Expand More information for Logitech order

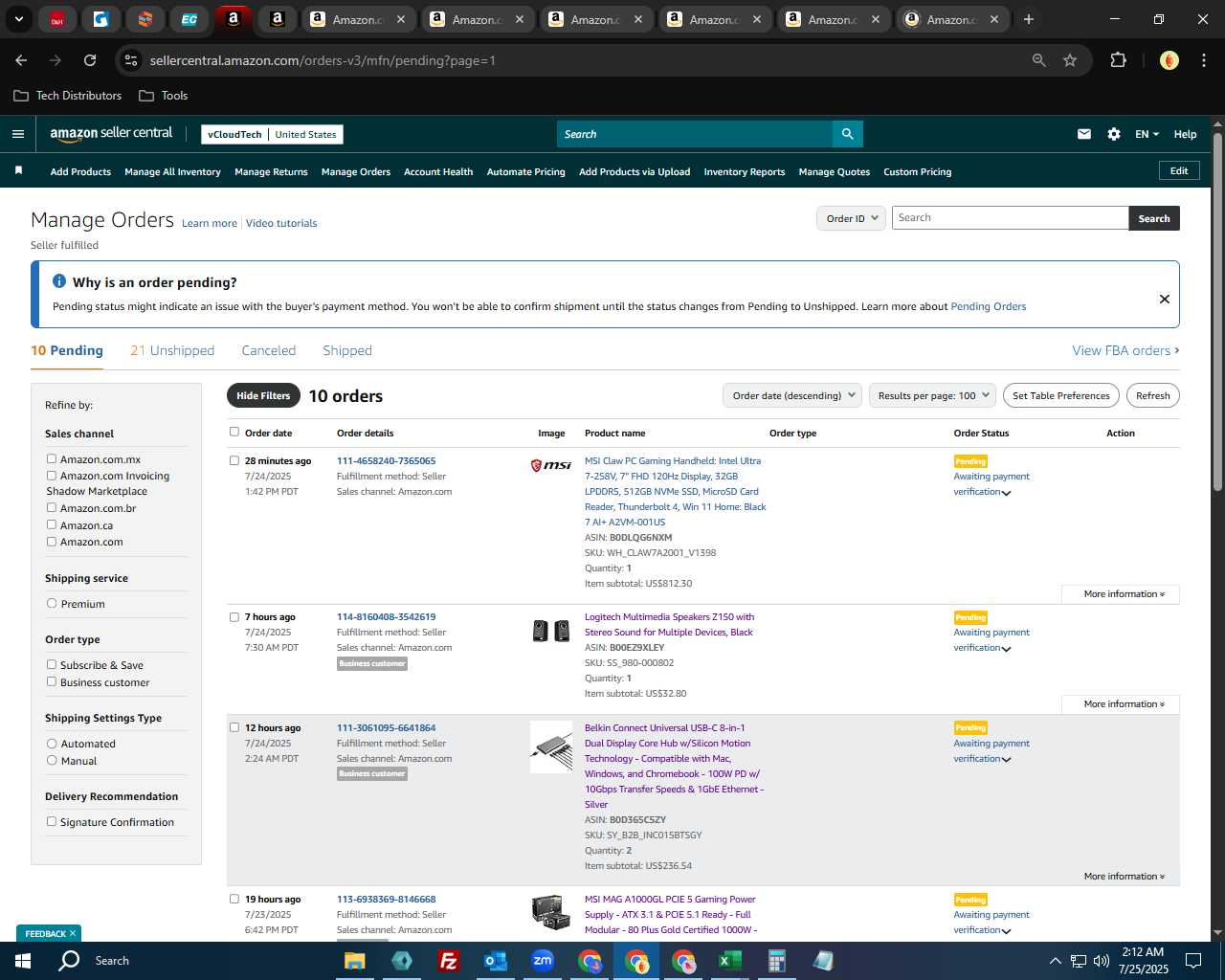point(1124,704)
